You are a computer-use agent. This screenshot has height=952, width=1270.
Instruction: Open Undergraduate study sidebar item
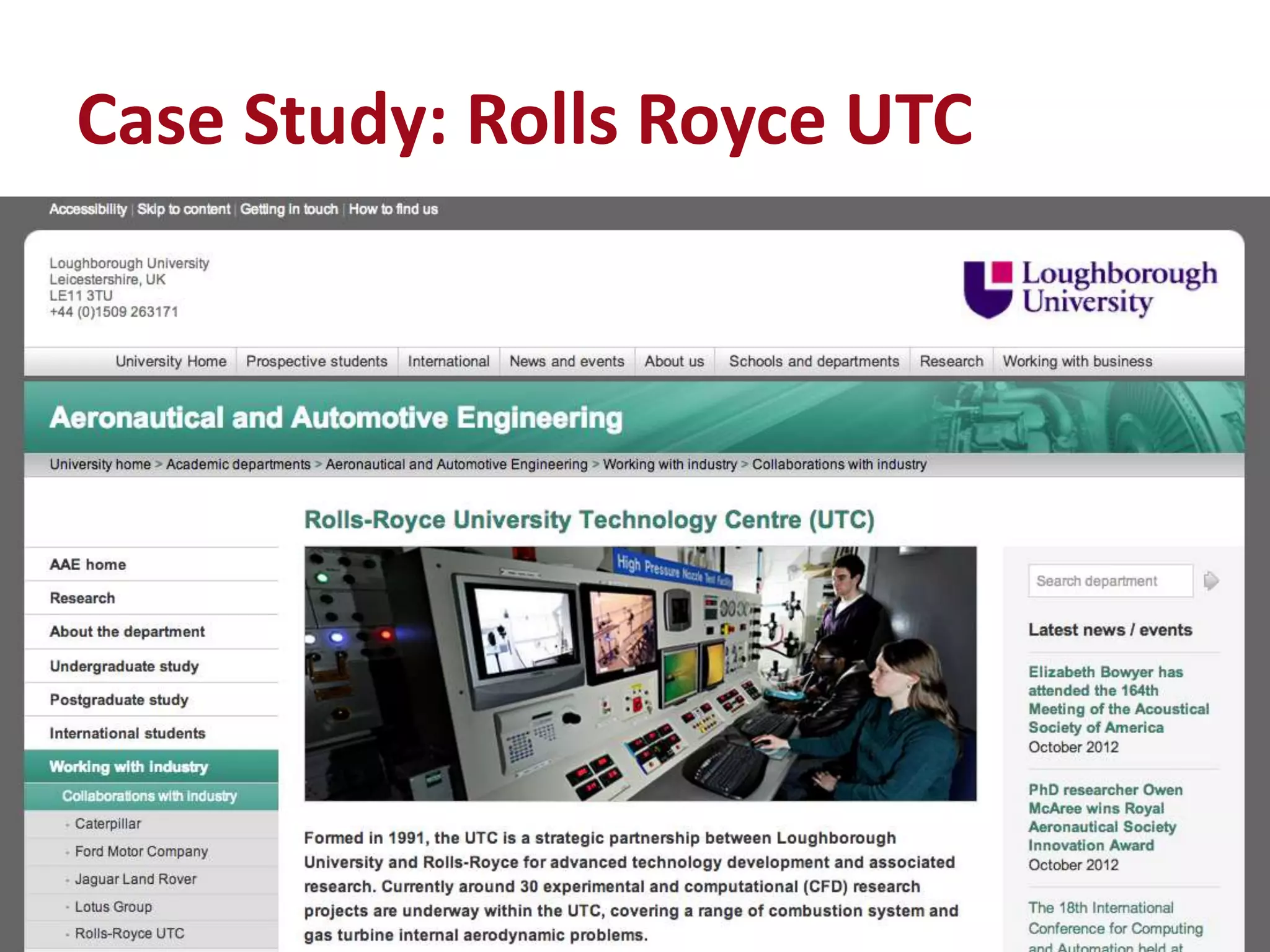tap(151, 666)
